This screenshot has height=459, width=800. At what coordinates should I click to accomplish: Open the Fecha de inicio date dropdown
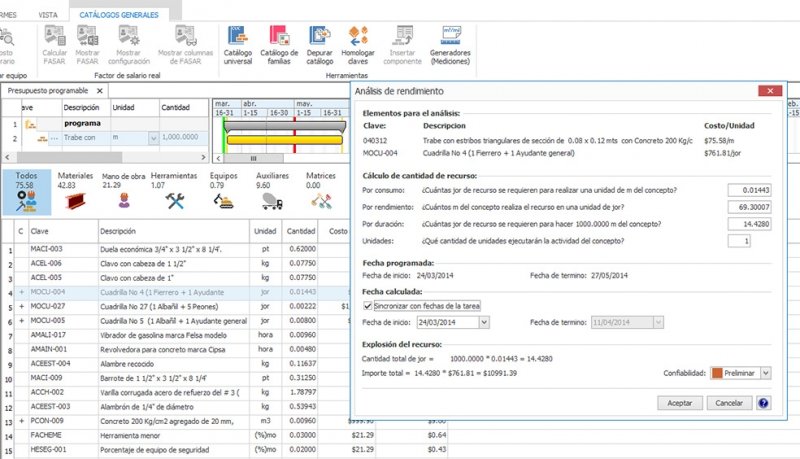(485, 322)
